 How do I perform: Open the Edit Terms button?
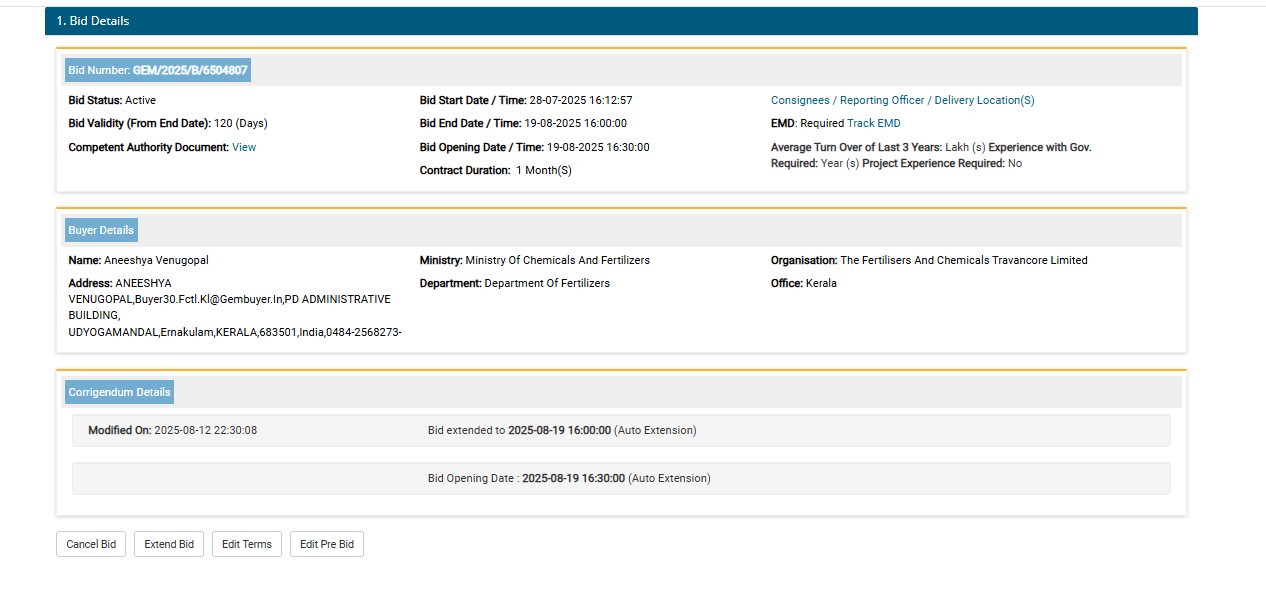(x=247, y=544)
